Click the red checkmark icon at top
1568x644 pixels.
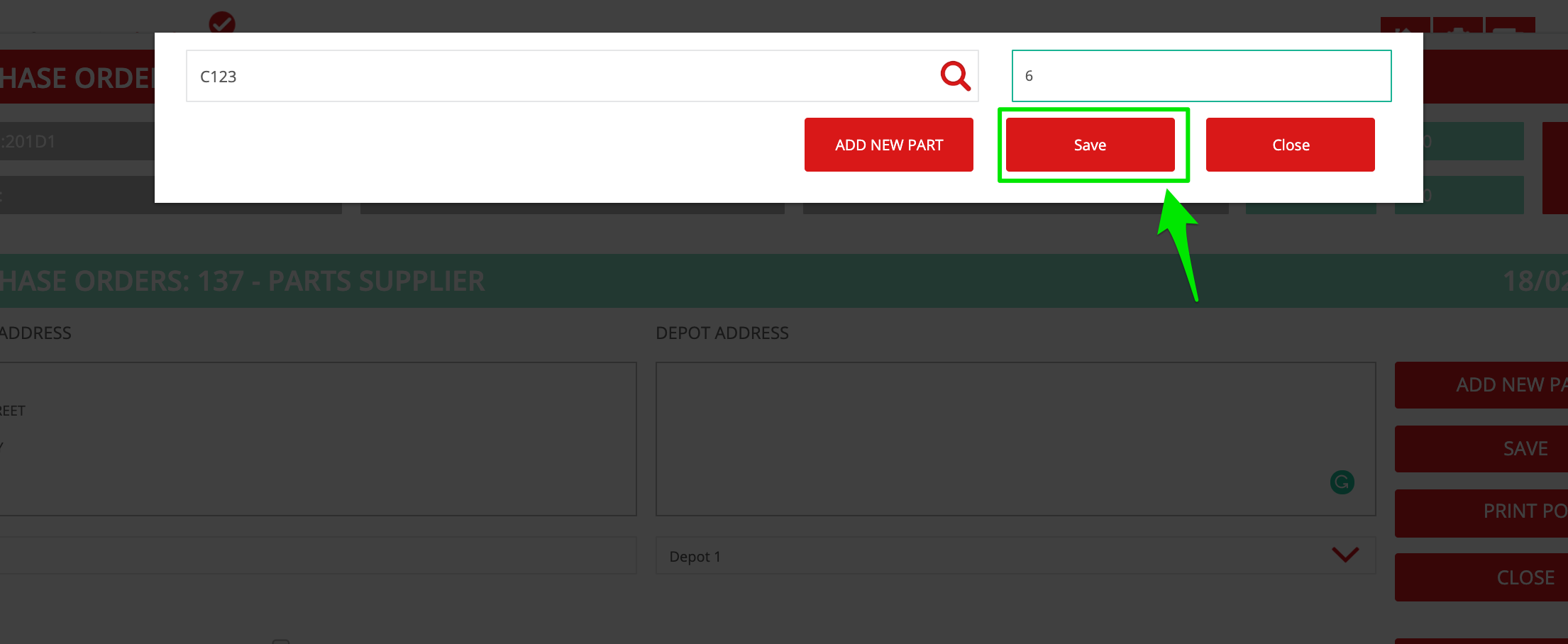222,22
